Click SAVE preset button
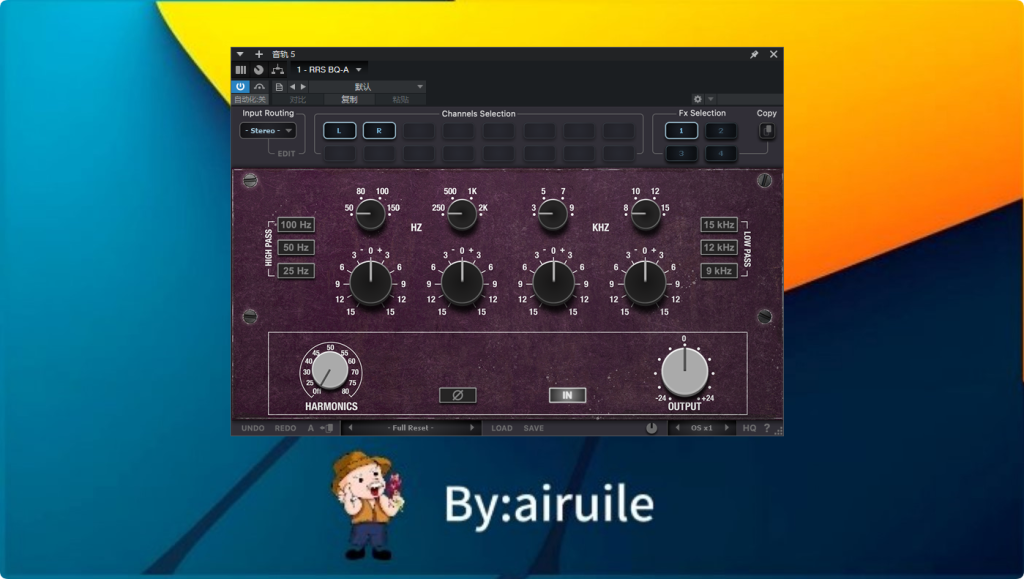Screen dimensions: 1024x579 click(x=534, y=428)
